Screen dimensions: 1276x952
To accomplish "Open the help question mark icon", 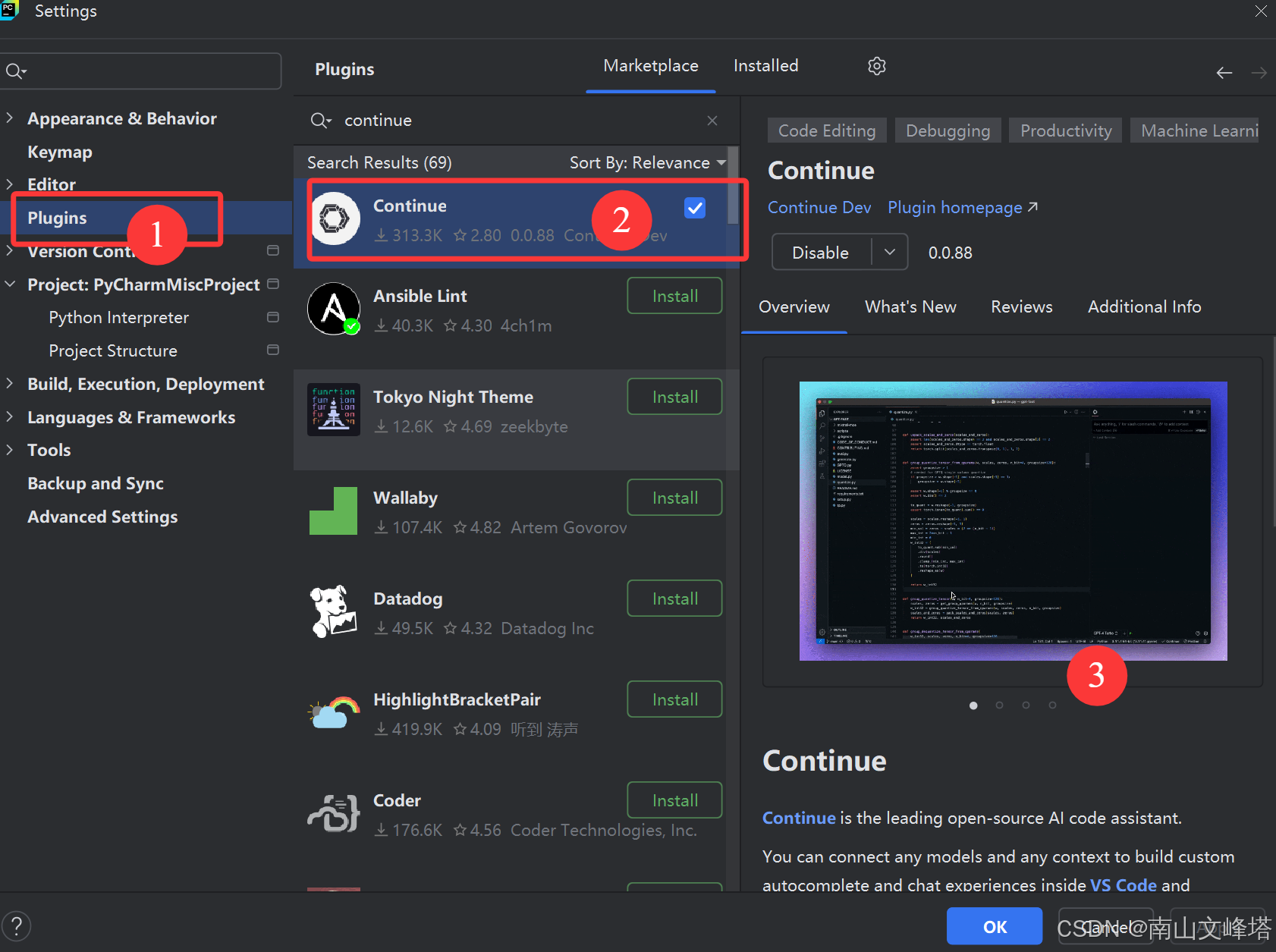I will click(x=17, y=926).
